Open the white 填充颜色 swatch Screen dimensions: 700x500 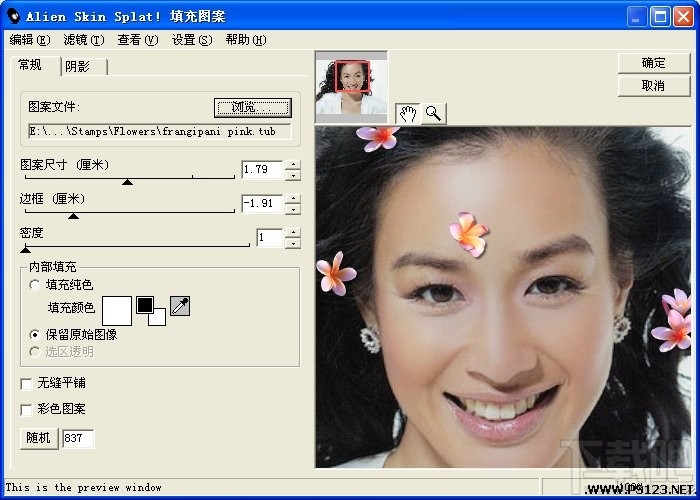(117, 311)
